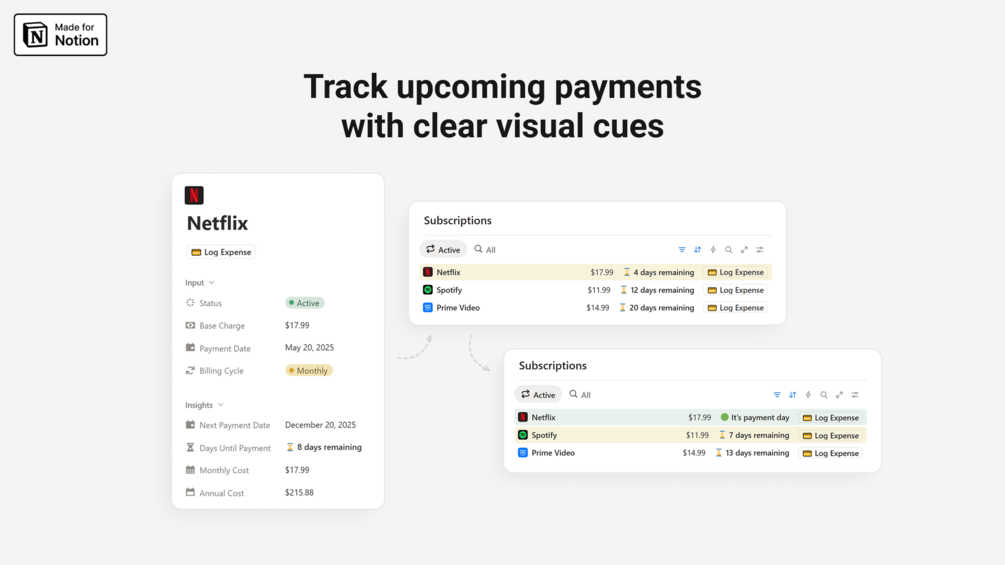Open the Monthly billing cycle dropdown
Screen dimensions: 1005x565
pos(309,370)
